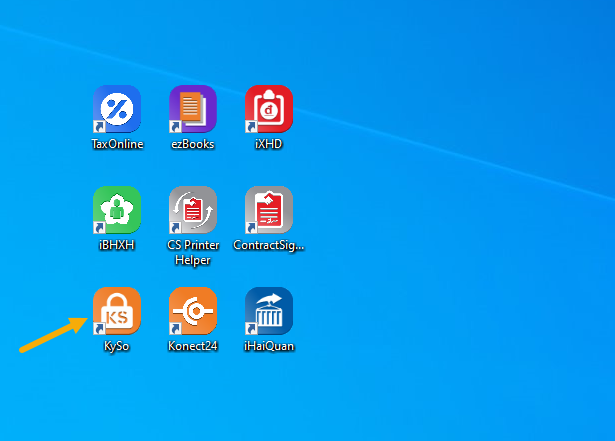615x441 pixels.
Task: Select the iHaiQuan blue container icon
Action: pos(269,311)
